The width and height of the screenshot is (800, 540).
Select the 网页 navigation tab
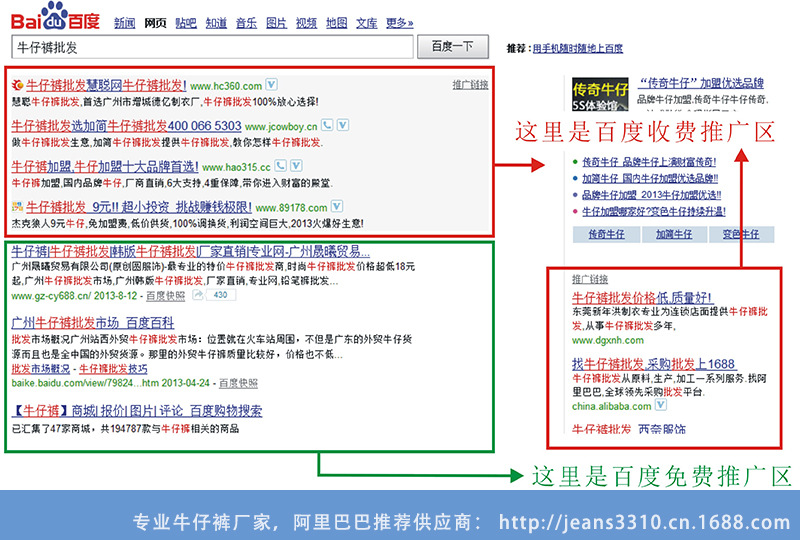155,23
